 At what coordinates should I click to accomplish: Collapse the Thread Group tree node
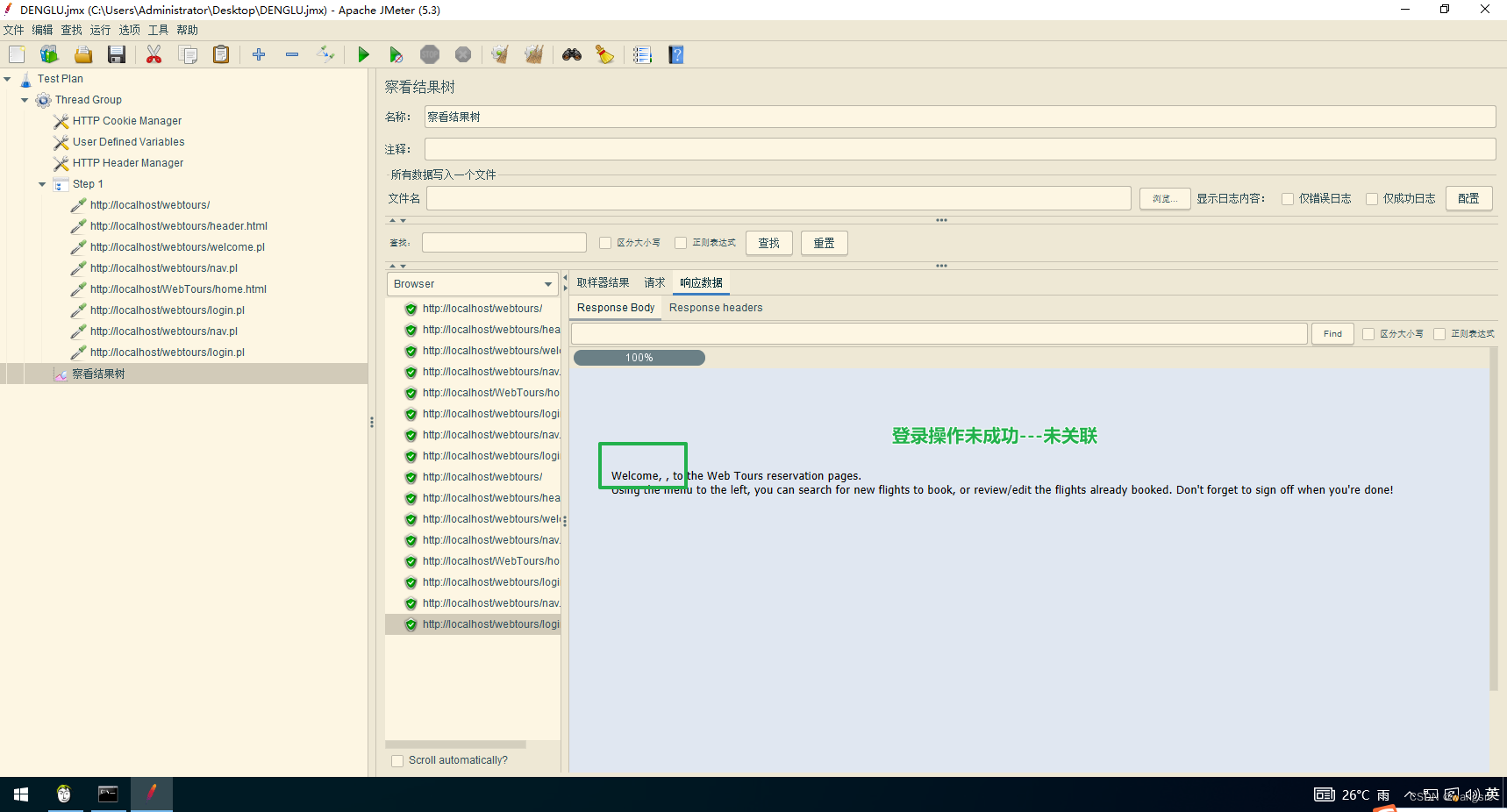pos(25,100)
